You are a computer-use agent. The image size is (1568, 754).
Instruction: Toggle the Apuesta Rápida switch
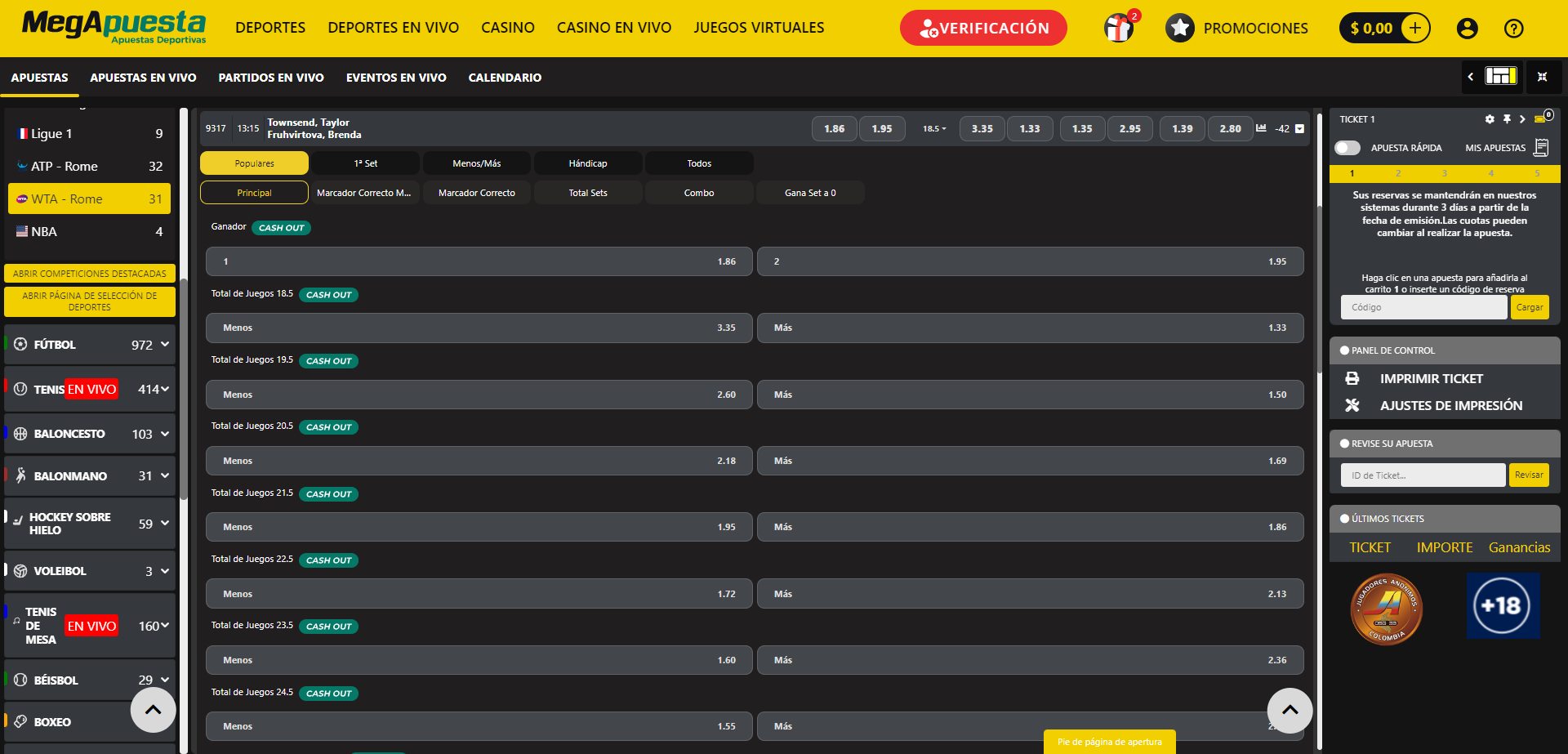[1347, 148]
